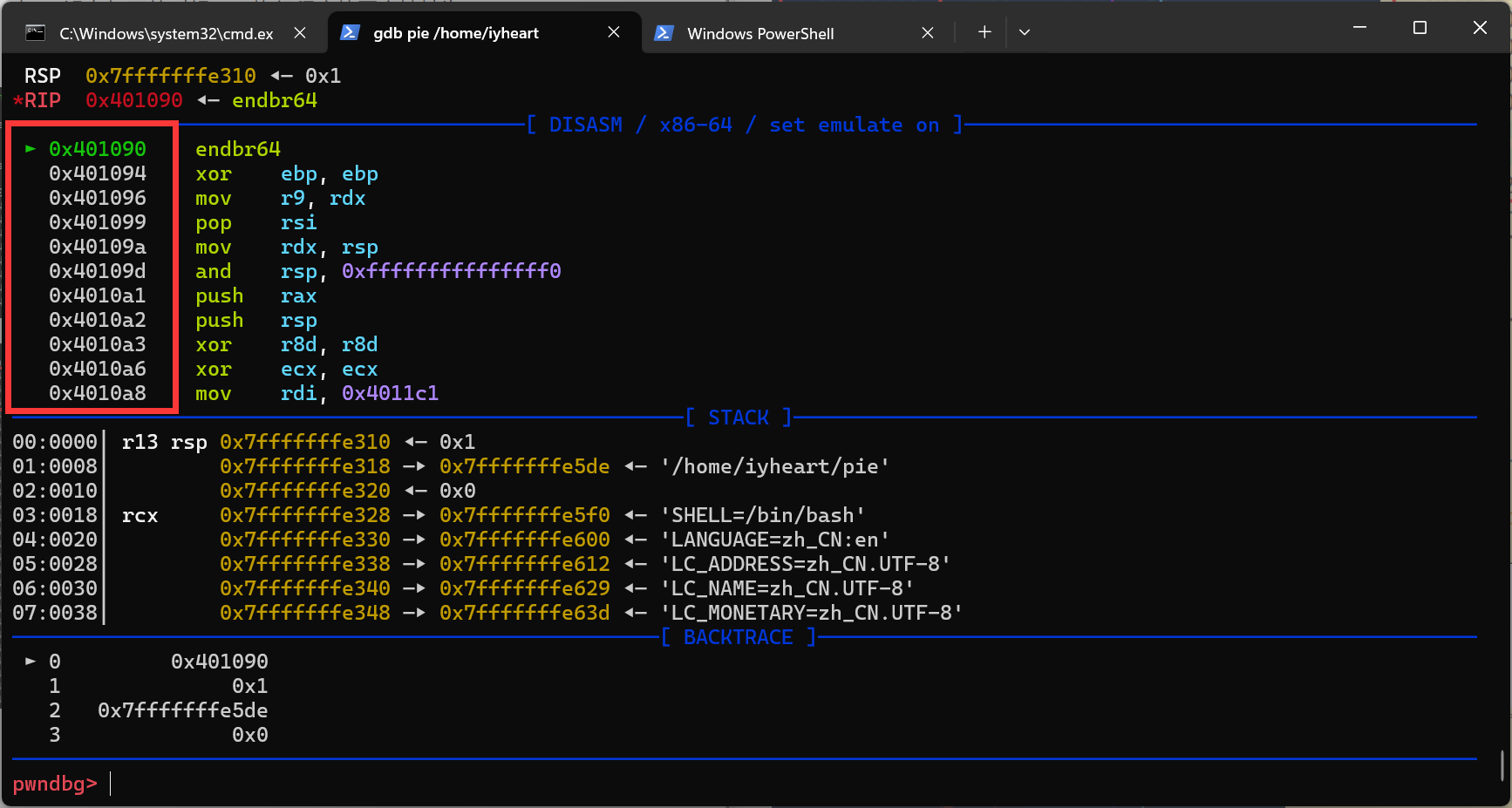Click stack pointer value 0x7fffffffe600
1512x808 pixels.
525,540
